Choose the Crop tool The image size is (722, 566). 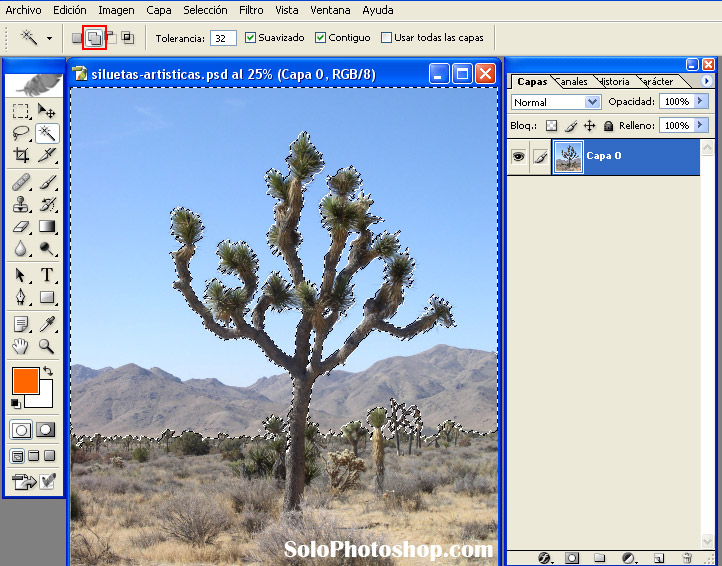[20, 155]
